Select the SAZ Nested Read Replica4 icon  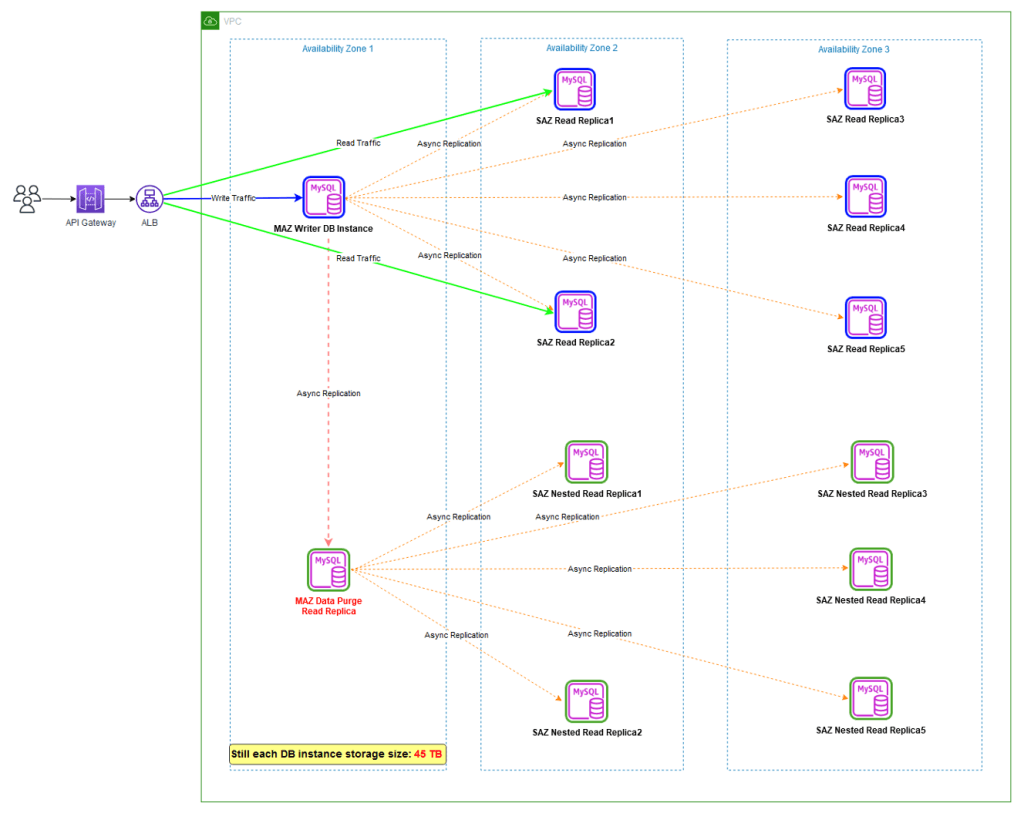pos(871,569)
